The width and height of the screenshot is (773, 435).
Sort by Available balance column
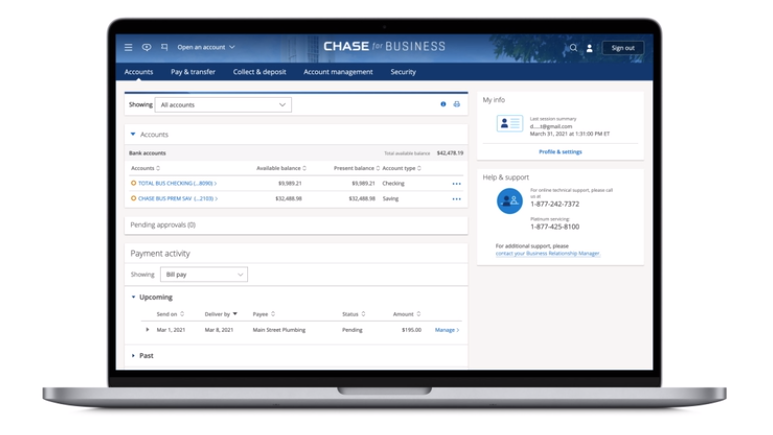click(x=281, y=168)
